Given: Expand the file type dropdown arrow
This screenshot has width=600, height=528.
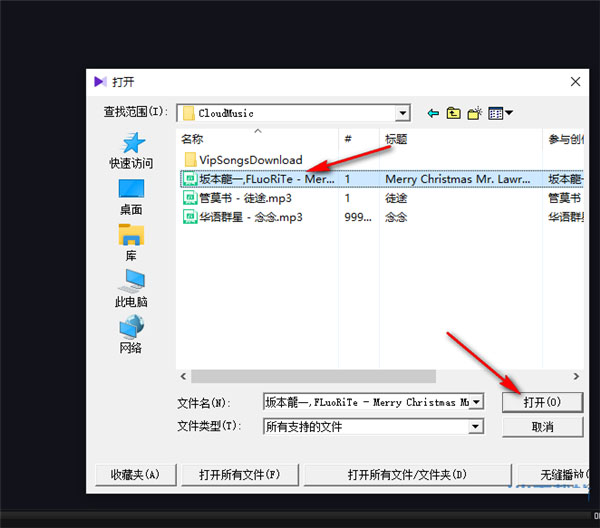Looking at the screenshot, I should pyautogui.click(x=475, y=426).
